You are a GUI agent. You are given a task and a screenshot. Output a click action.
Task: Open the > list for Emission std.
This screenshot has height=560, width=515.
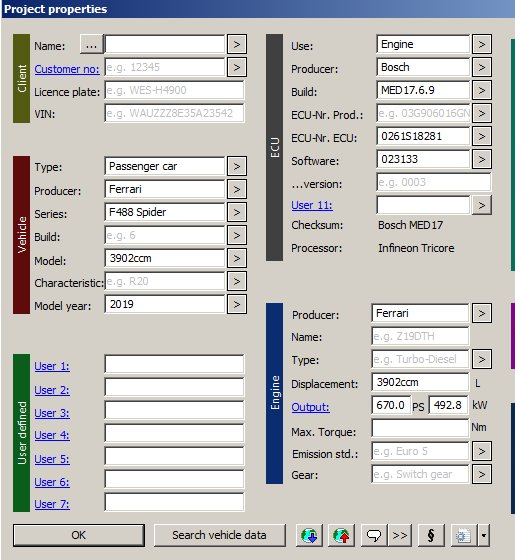(x=481, y=451)
